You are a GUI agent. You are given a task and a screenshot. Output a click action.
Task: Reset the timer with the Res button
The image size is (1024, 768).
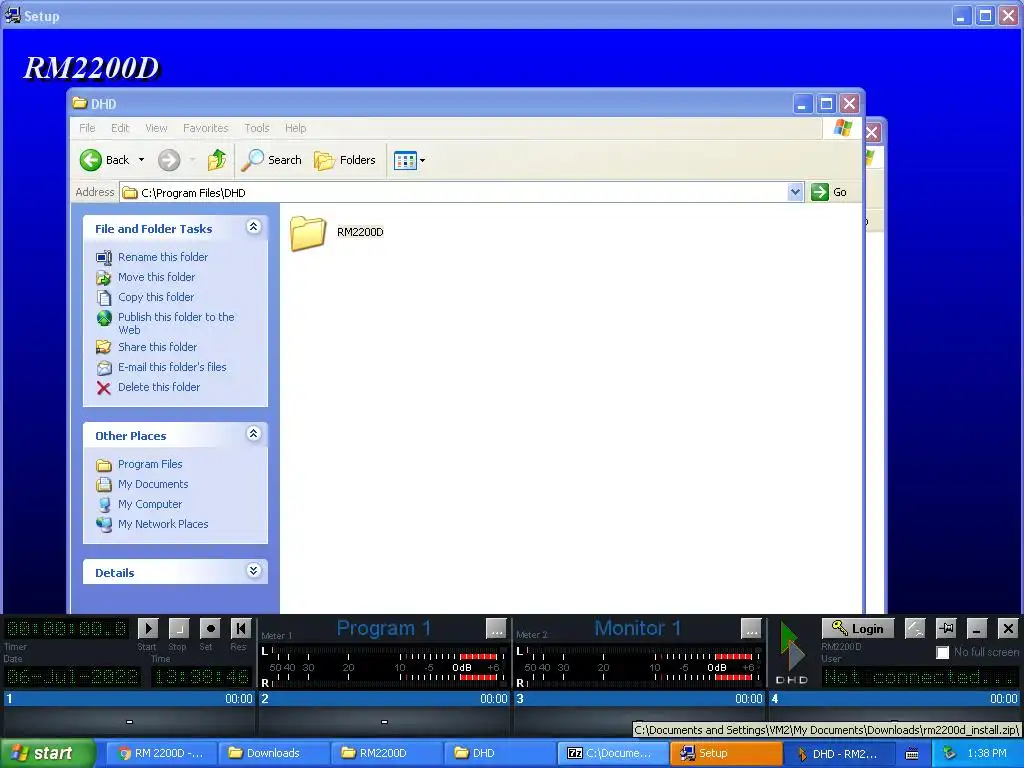241,628
